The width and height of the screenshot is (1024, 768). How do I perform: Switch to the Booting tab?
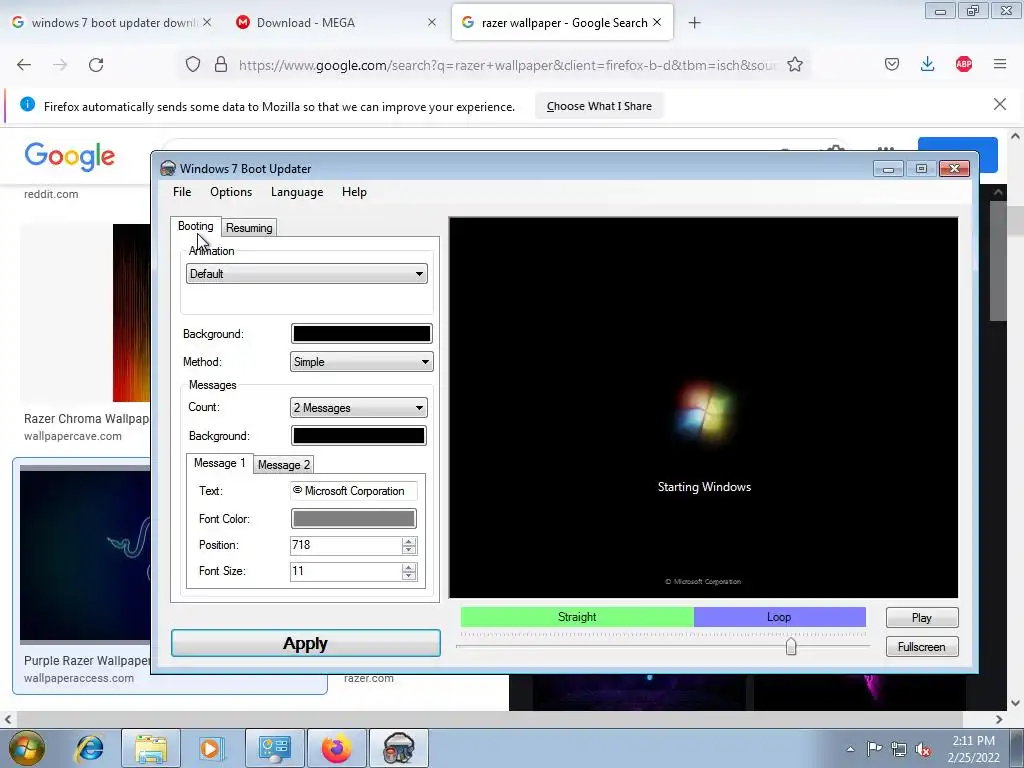(195, 226)
